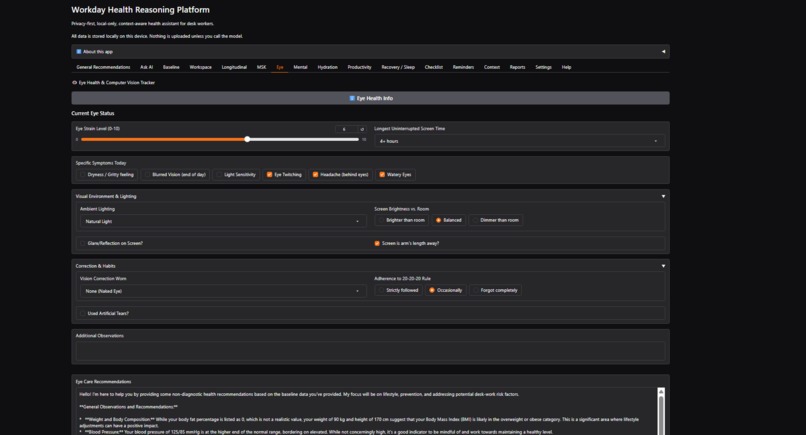Click the Adherence to 20-20-20 Rule label
Viewport: 806px width, 435px height.
pos(402,279)
